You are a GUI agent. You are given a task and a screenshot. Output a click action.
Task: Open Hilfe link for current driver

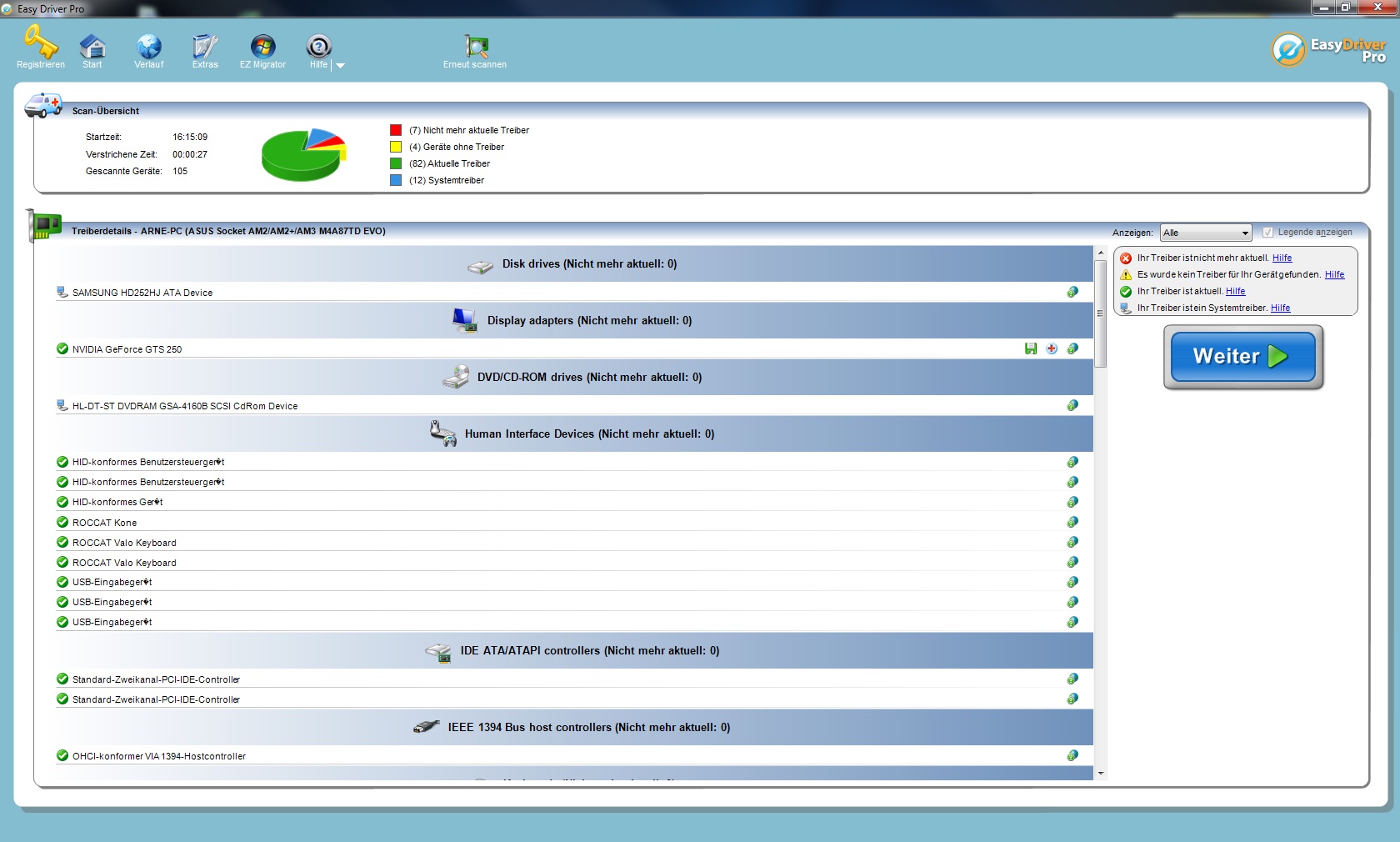coord(1235,291)
